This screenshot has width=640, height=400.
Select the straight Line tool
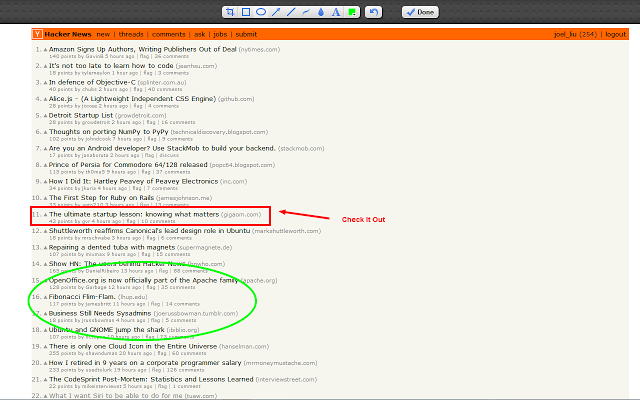point(291,12)
